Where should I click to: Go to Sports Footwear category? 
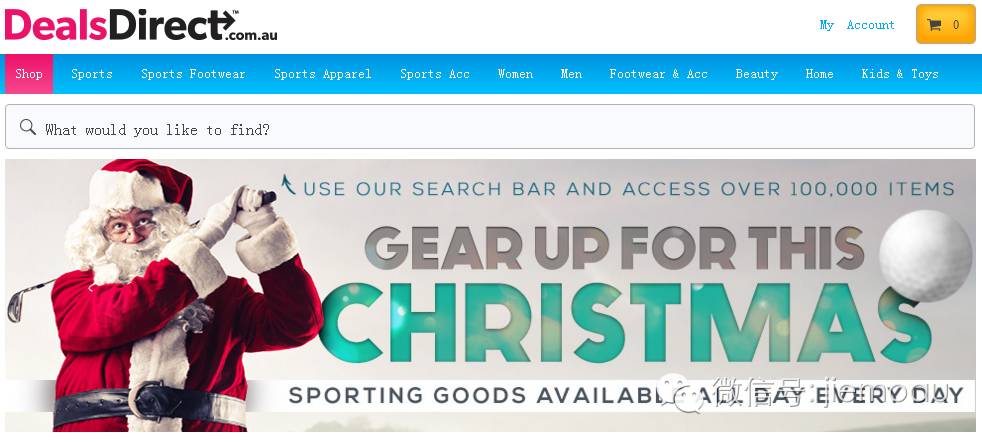(193, 74)
